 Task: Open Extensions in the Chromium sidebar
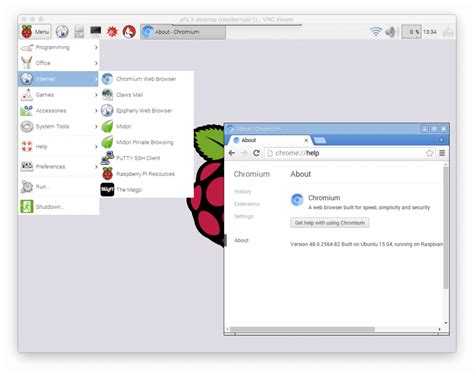click(x=247, y=204)
